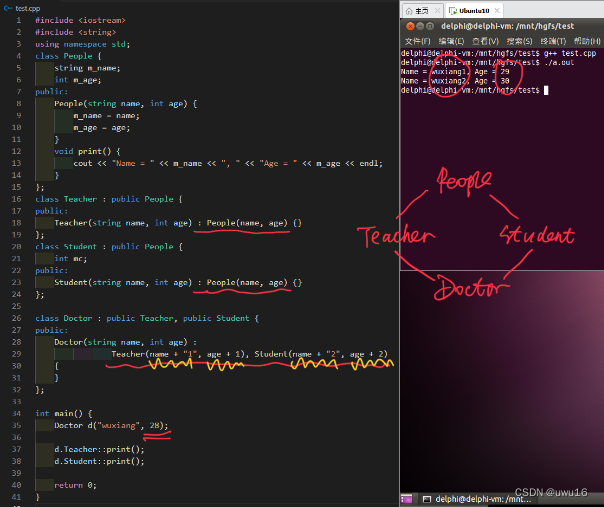Image resolution: width=604 pixels, height=507 pixels.
Task: Click the delphi@delphi-vm: /mnt... taskbar button
Action: point(476,499)
